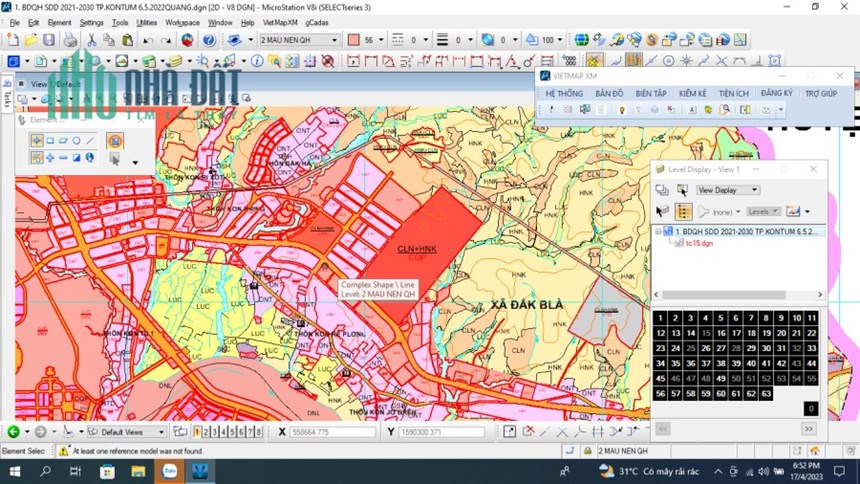Click the >> button in Level Display
860x484 pixels.
pyautogui.click(x=808, y=429)
